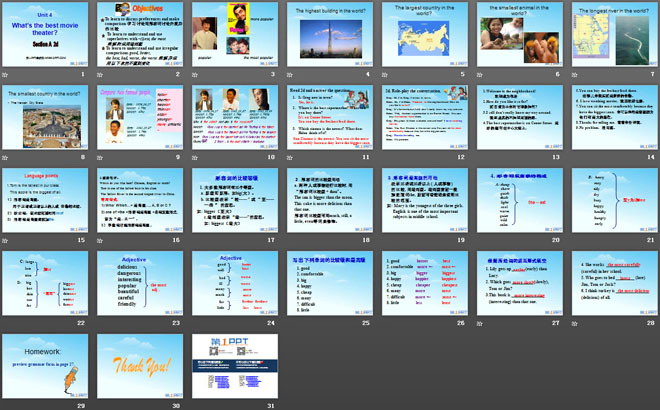The width and height of the screenshot is (660, 410).
Task: Select slide 27 fill-in-the-blank exercise
Action: click(520, 283)
